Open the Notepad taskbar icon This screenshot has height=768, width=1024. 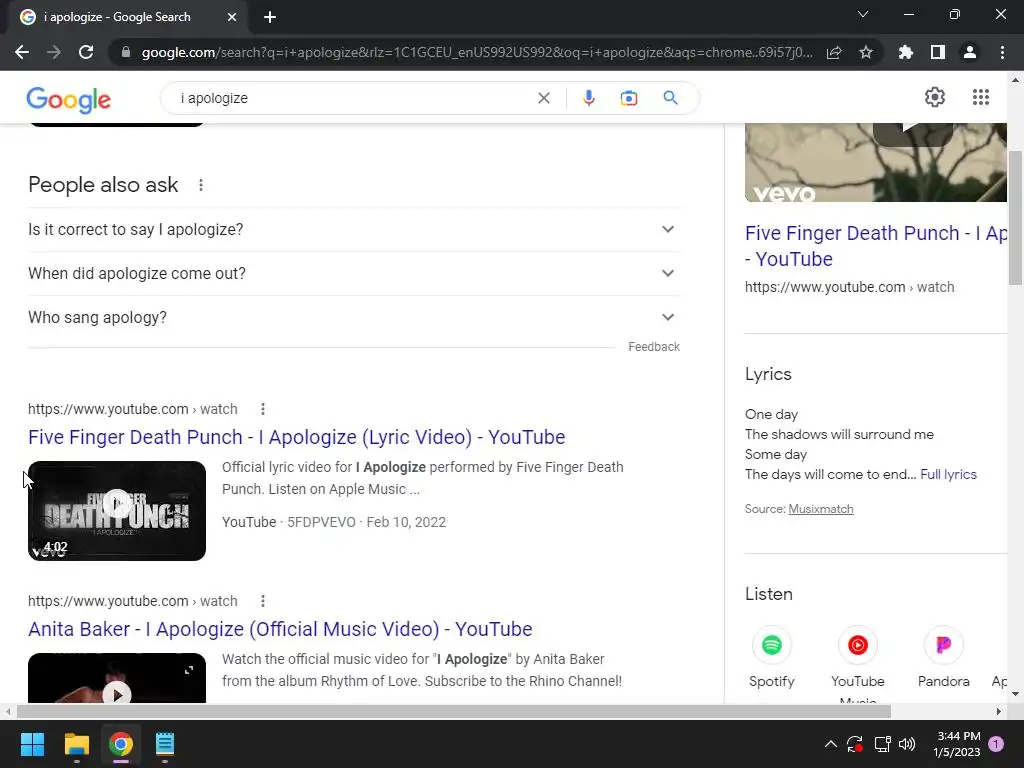tap(165, 744)
